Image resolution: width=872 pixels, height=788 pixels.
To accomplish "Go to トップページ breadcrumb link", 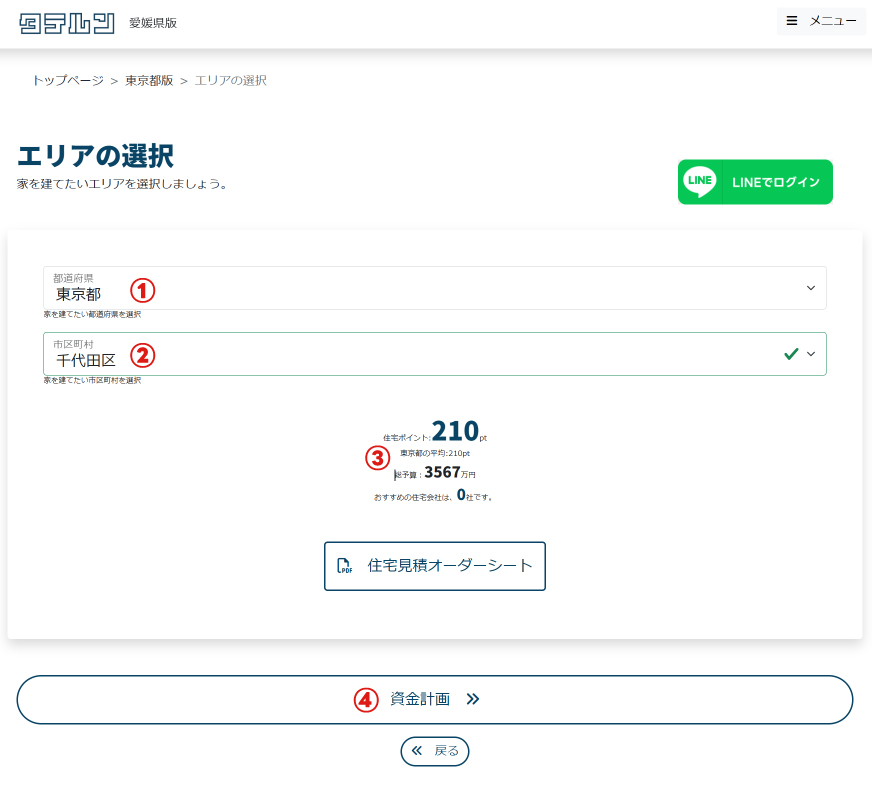I will [x=68, y=80].
